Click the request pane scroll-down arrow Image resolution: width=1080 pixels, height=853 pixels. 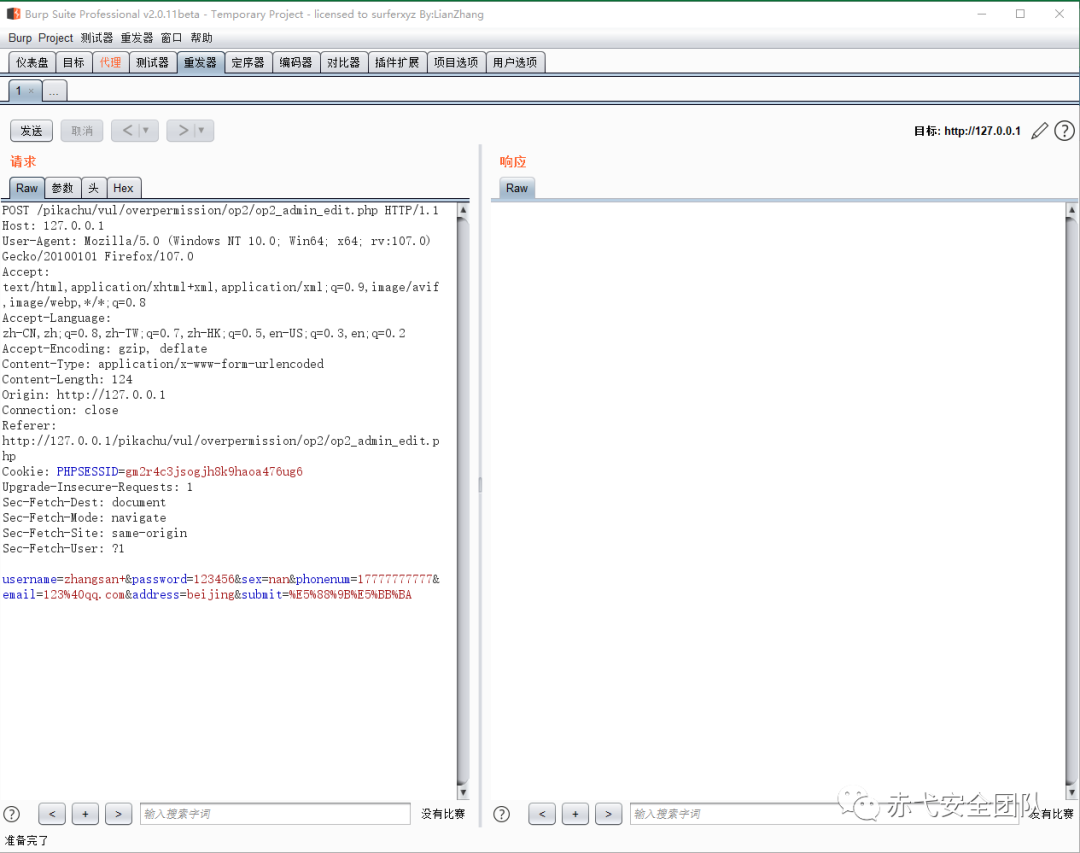463,792
